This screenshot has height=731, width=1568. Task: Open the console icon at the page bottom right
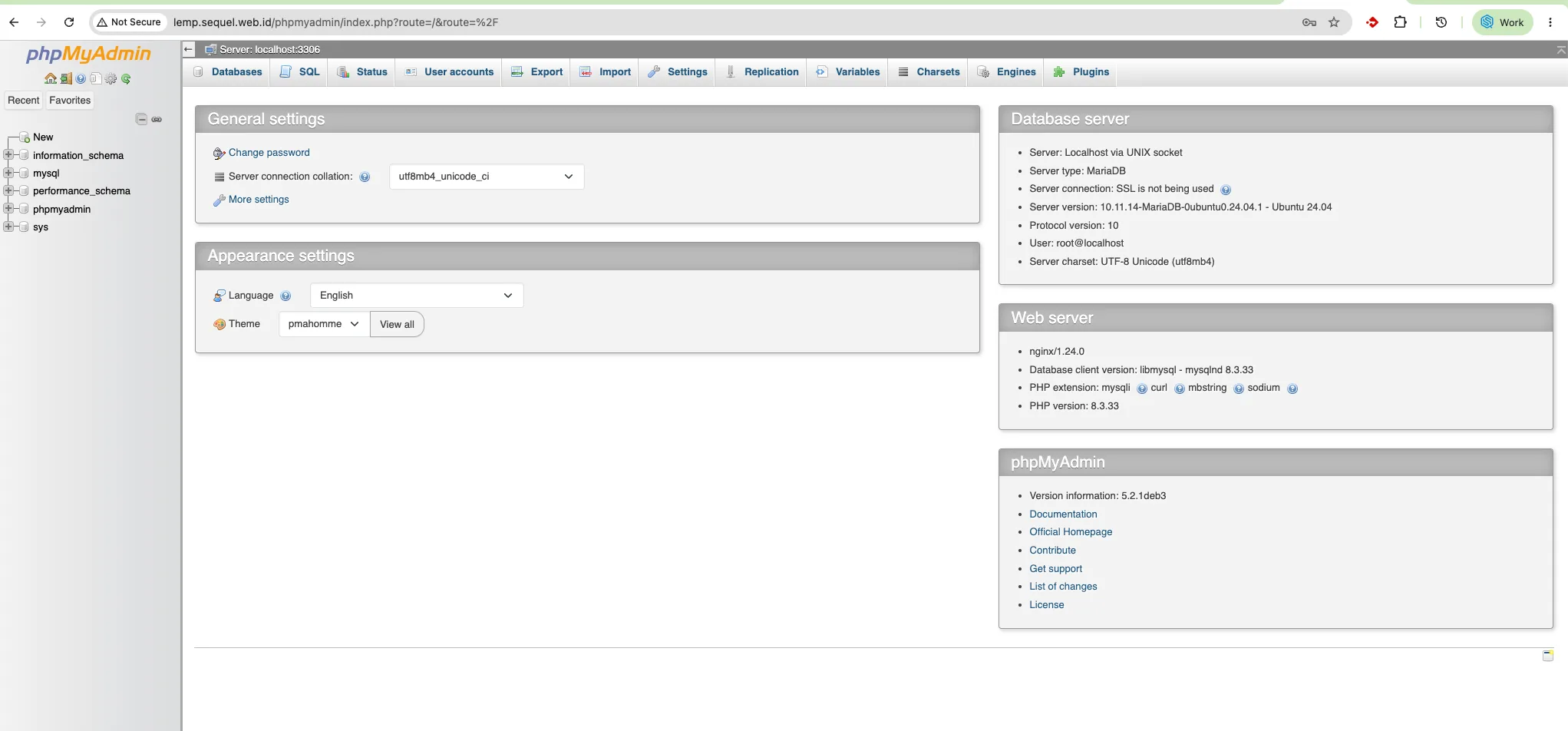click(1548, 655)
